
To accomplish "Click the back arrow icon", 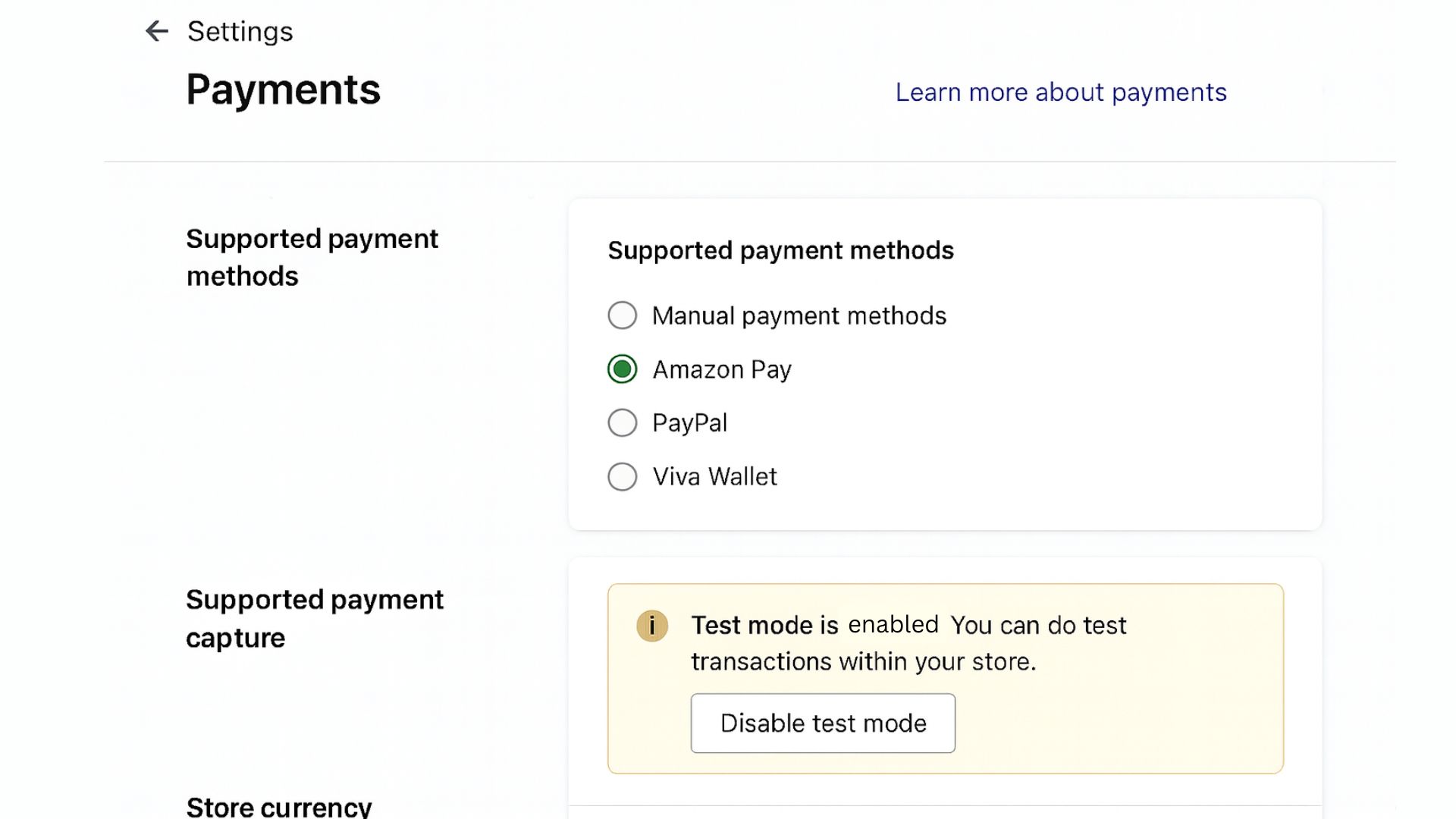I will click(x=156, y=31).
